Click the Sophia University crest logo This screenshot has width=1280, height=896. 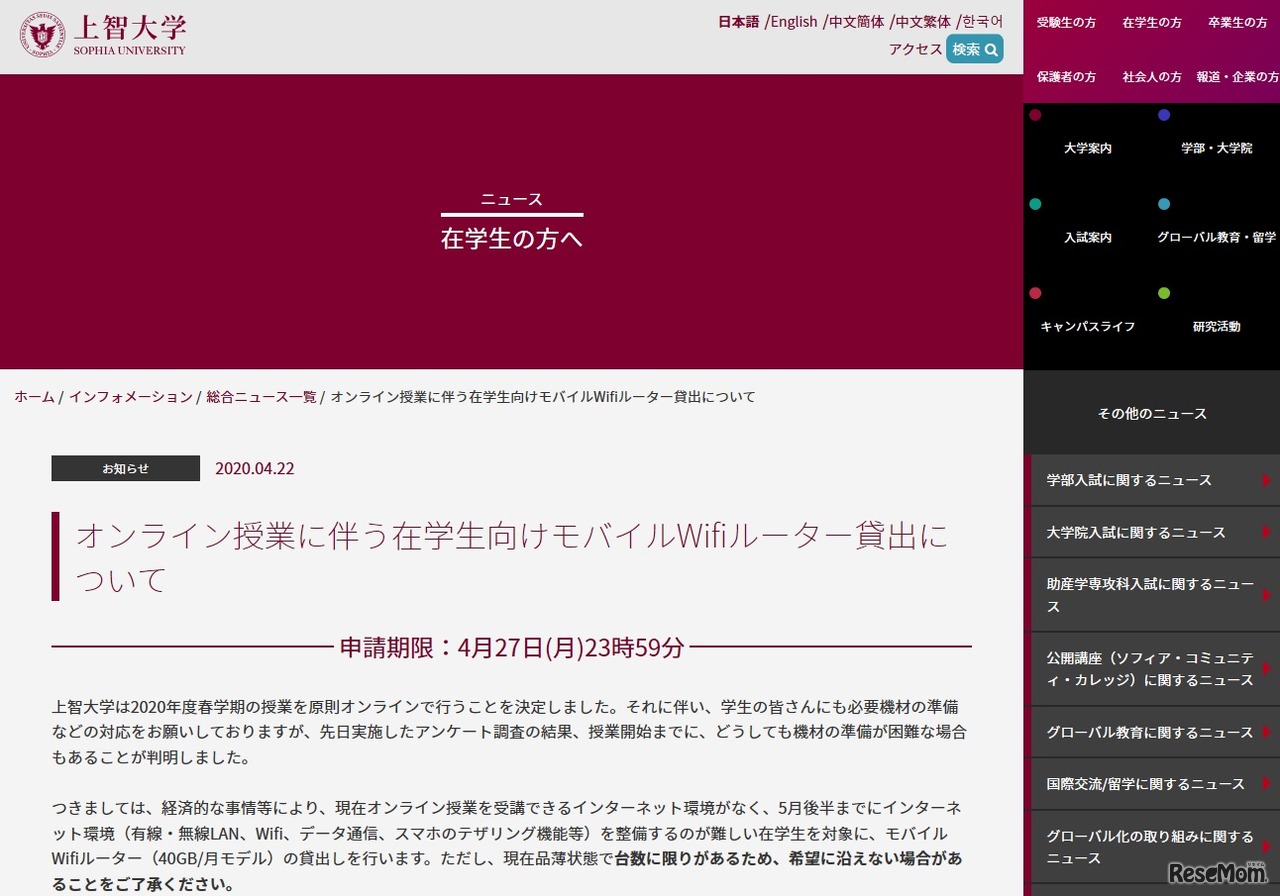(40, 34)
